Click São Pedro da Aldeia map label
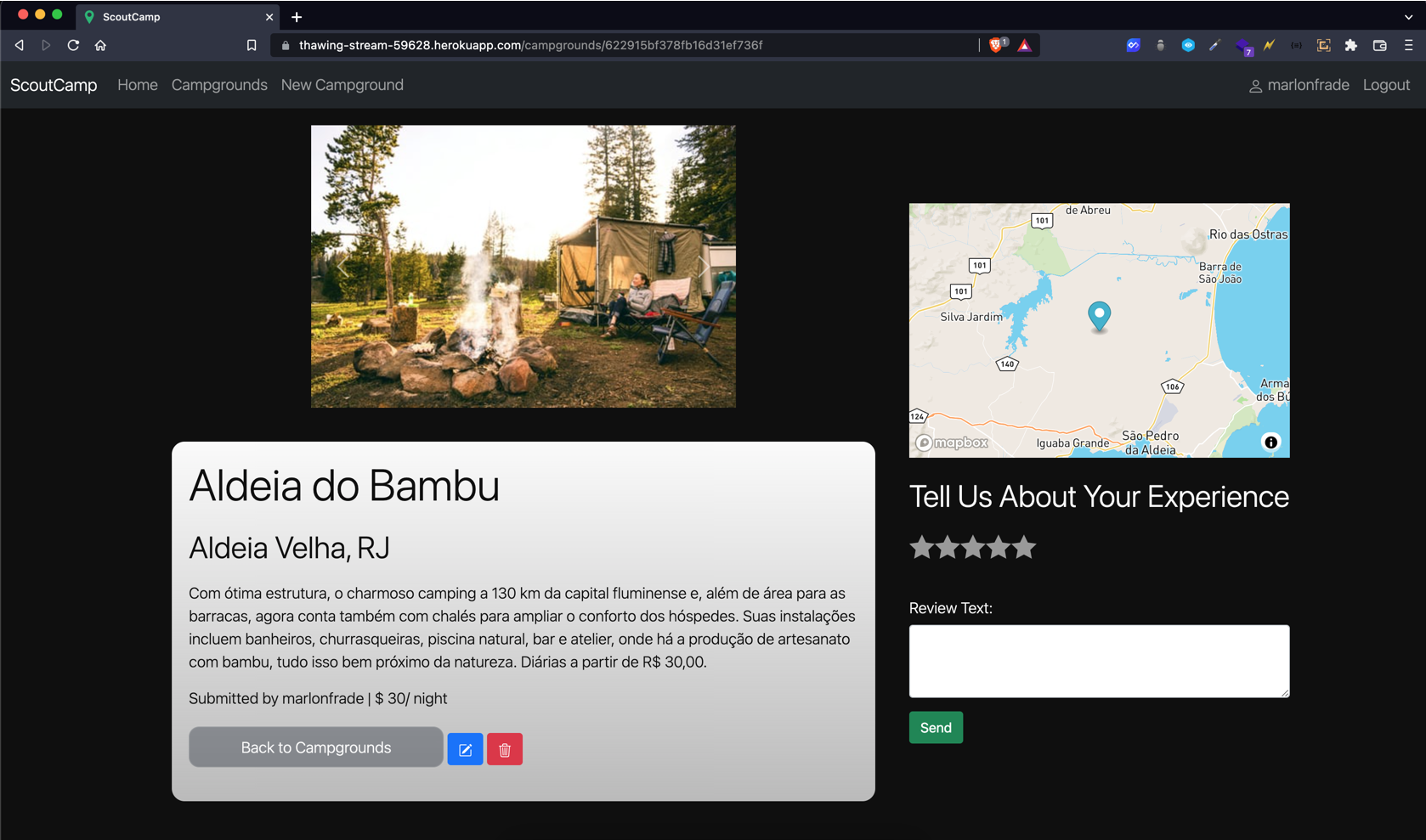Image resolution: width=1426 pixels, height=840 pixels. pyautogui.click(x=1151, y=443)
